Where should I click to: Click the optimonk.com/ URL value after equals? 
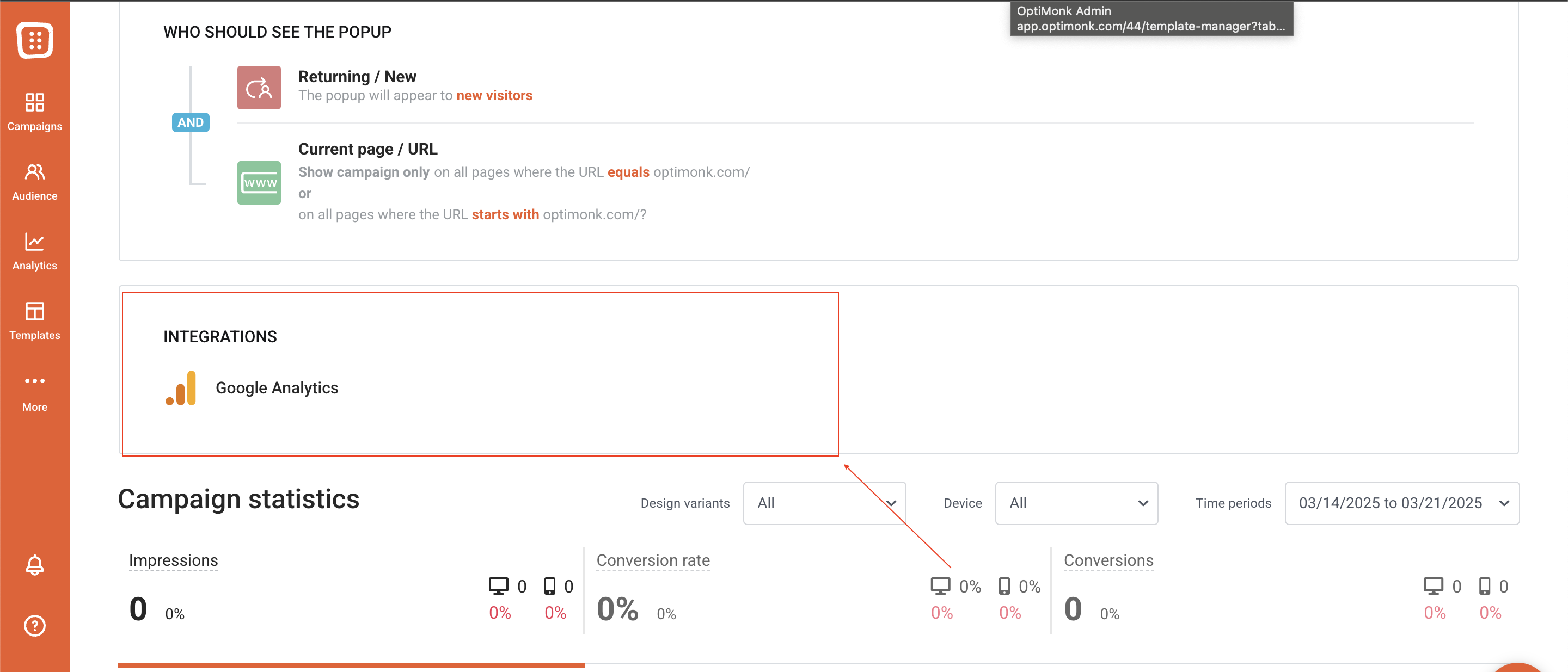coord(701,172)
